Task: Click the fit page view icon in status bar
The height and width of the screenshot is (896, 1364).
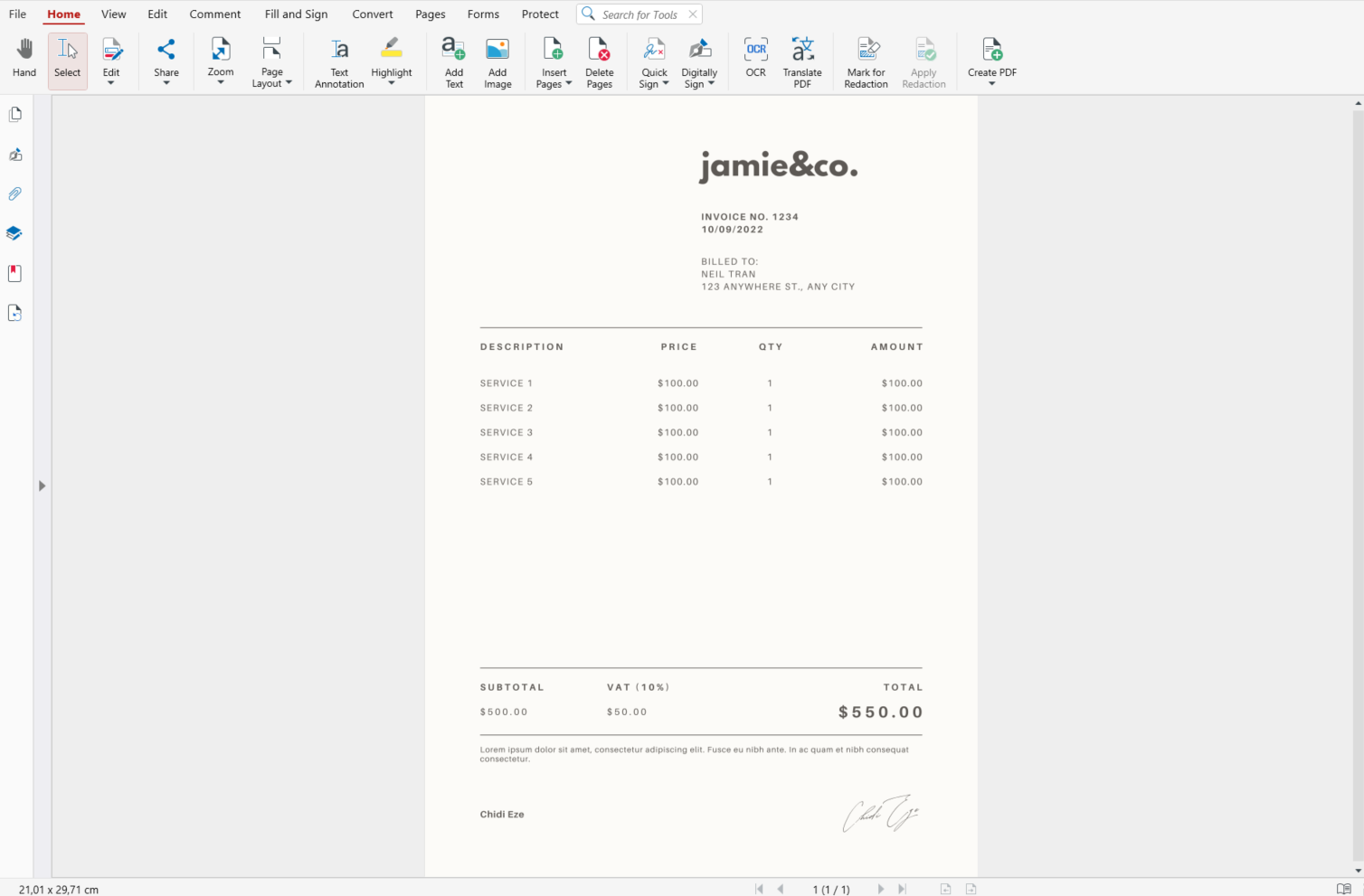Action: [945, 889]
